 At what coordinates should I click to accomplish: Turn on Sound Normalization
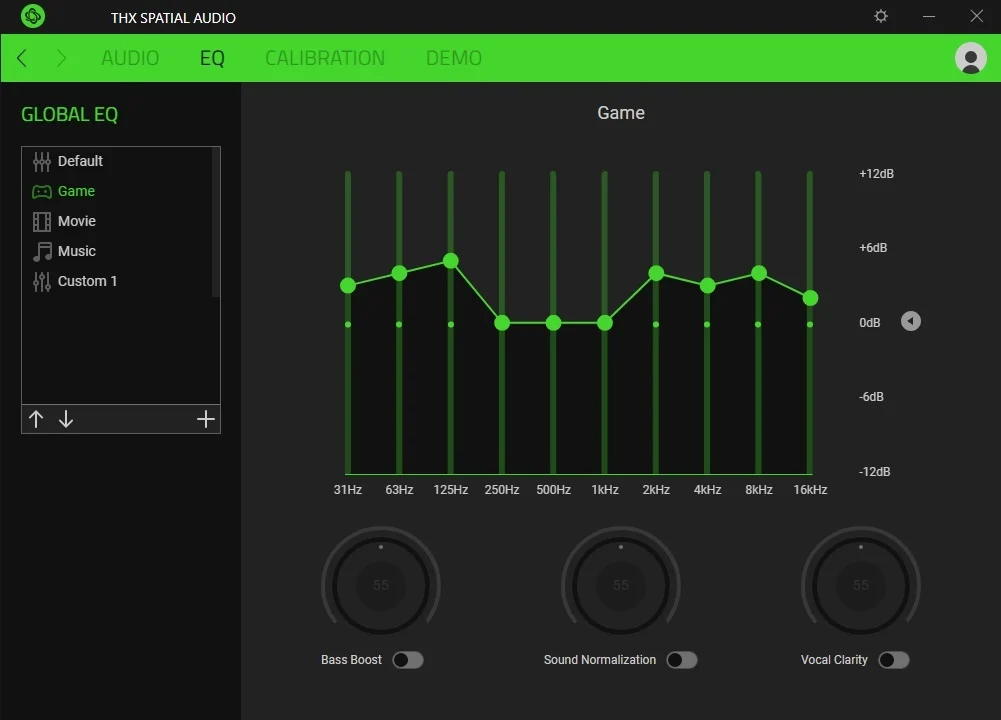(x=682, y=660)
